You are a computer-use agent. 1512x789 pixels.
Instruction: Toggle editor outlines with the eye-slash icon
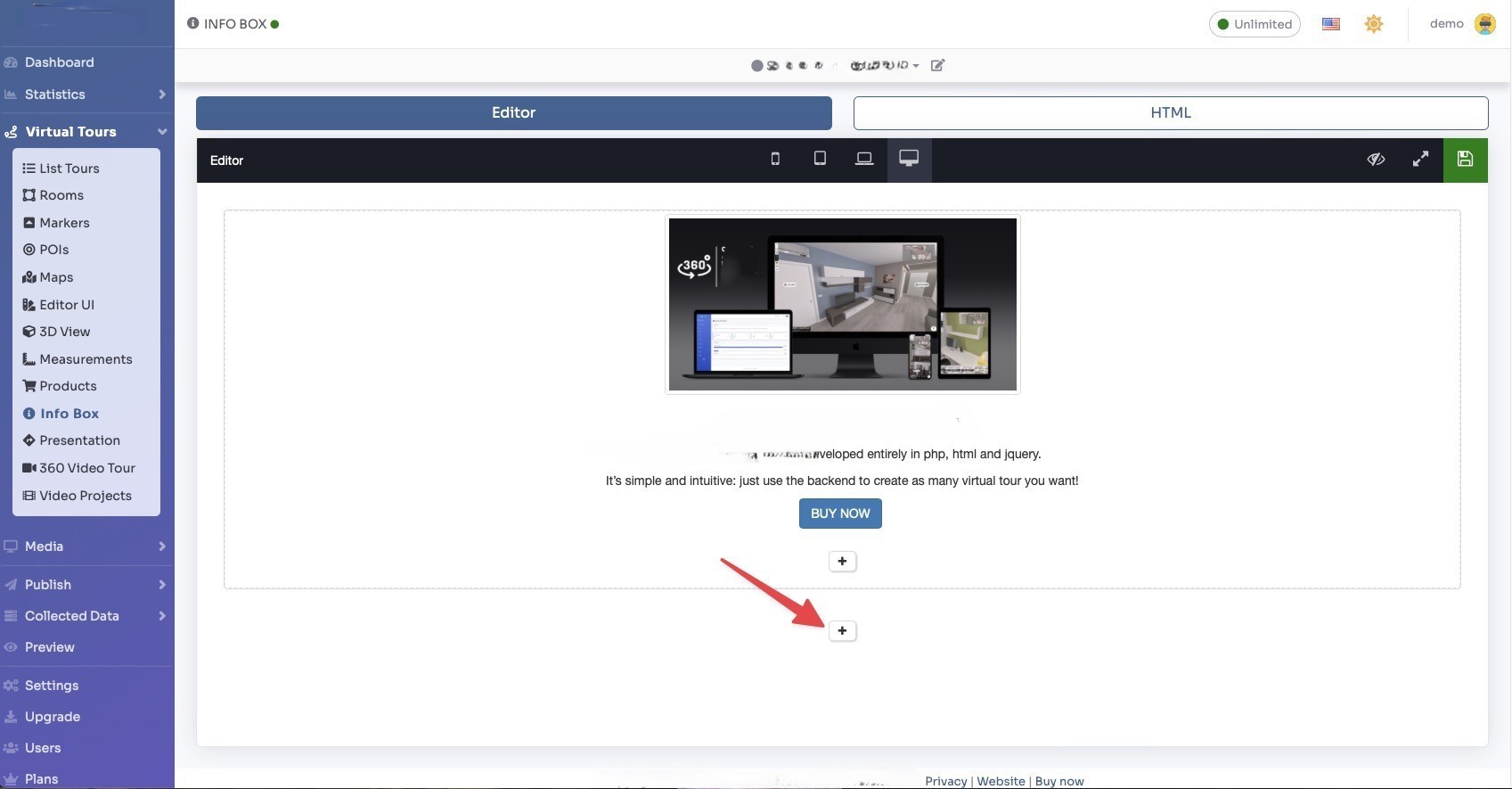coord(1376,160)
